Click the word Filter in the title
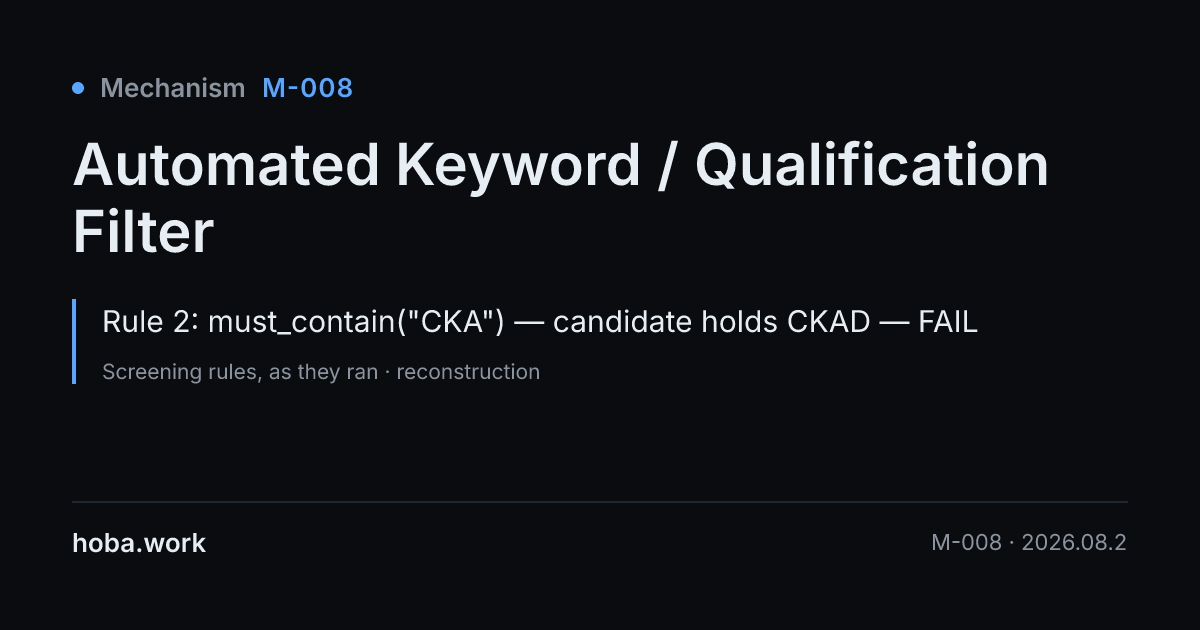1200x630 pixels. click(143, 232)
